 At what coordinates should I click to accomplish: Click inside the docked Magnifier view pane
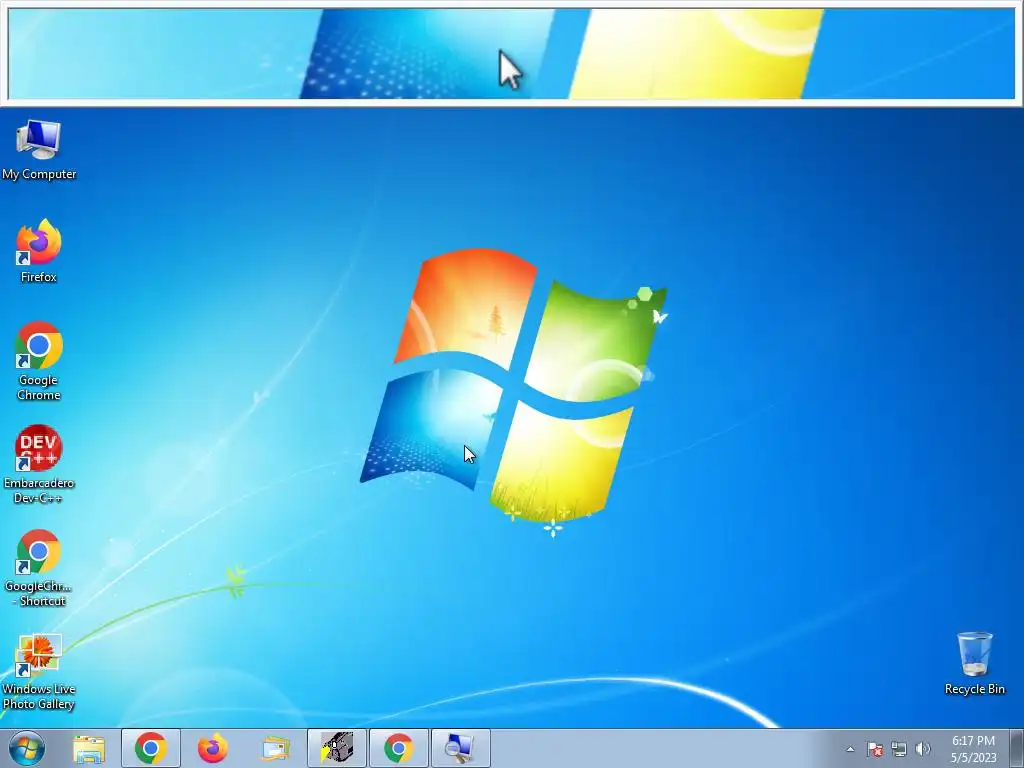511,54
